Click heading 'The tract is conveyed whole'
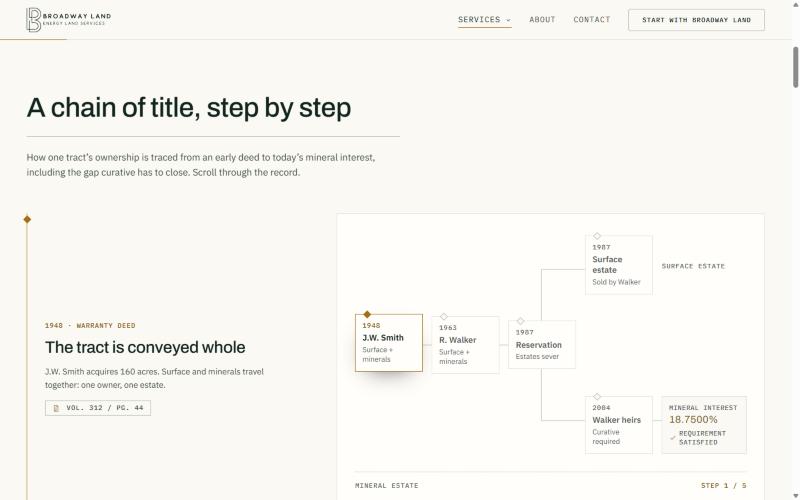Screen dimensions: 800x500 click(145, 347)
